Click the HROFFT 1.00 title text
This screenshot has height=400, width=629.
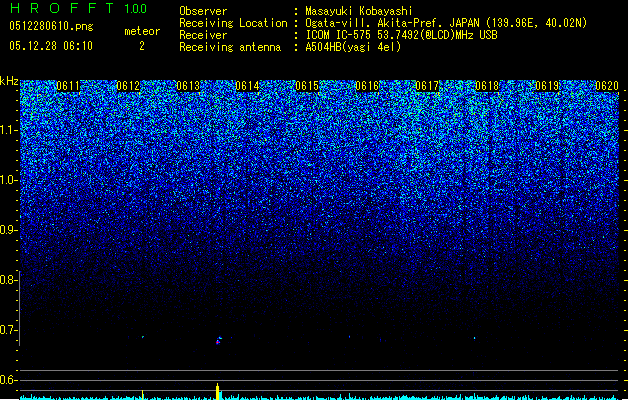click(x=78, y=8)
